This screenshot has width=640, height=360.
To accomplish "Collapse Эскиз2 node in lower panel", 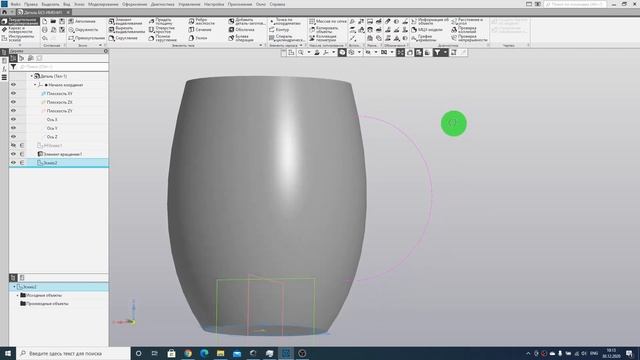I will 14,287.
